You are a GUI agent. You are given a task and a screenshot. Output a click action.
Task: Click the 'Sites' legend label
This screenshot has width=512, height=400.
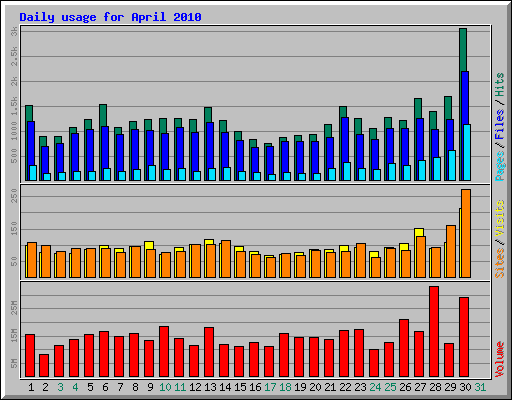[x=499, y=263]
